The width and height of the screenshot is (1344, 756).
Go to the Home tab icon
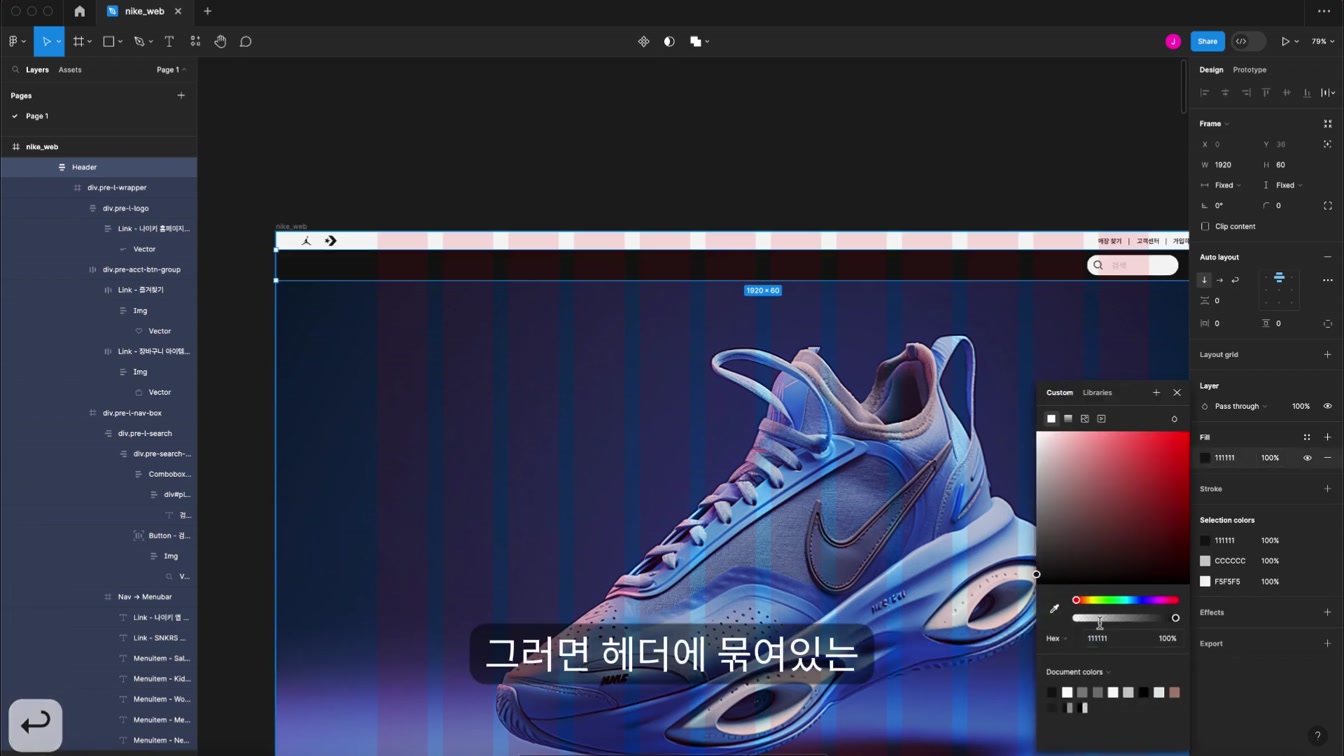tap(80, 11)
